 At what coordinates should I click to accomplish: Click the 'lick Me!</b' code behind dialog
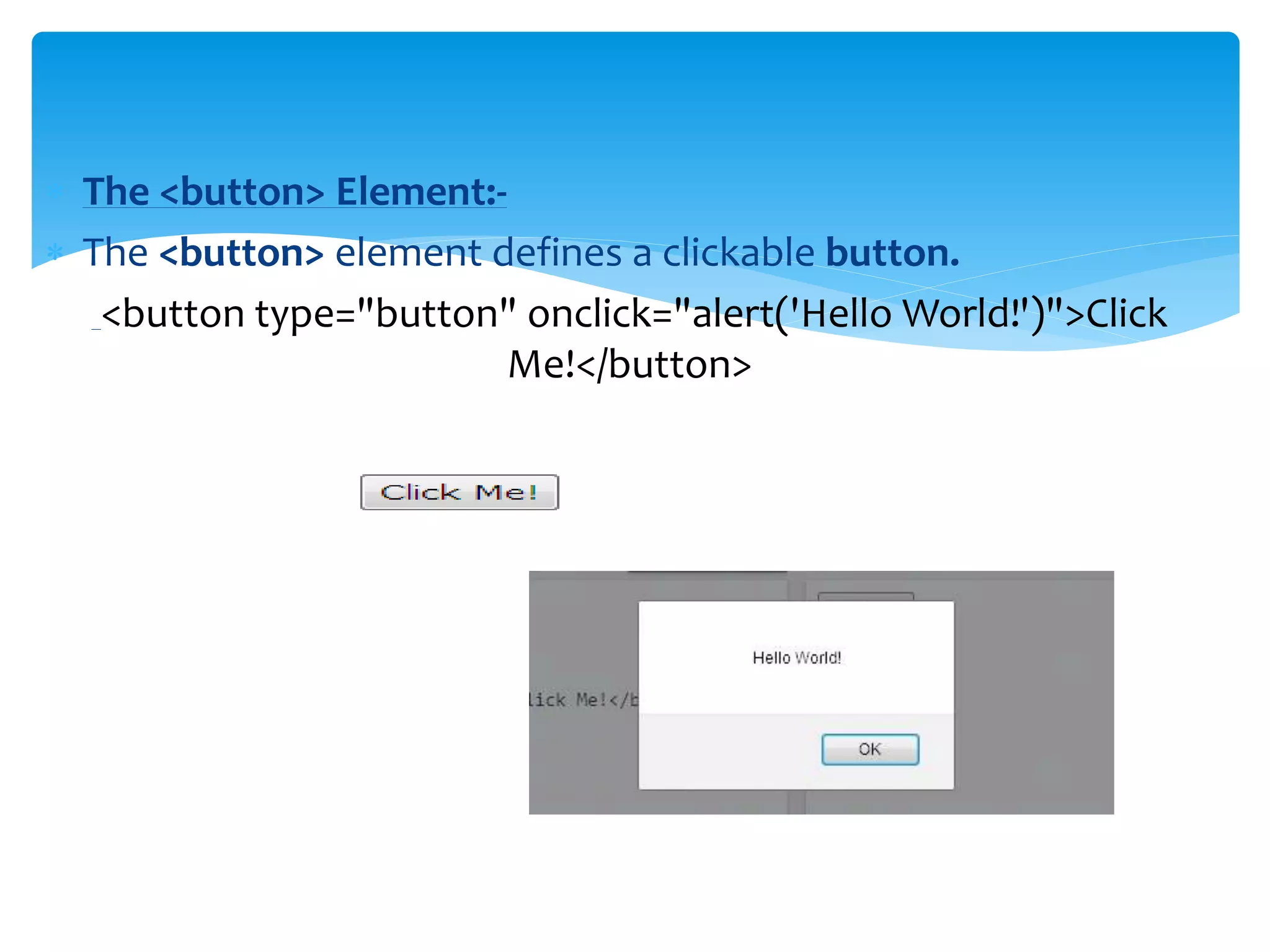[x=584, y=700]
